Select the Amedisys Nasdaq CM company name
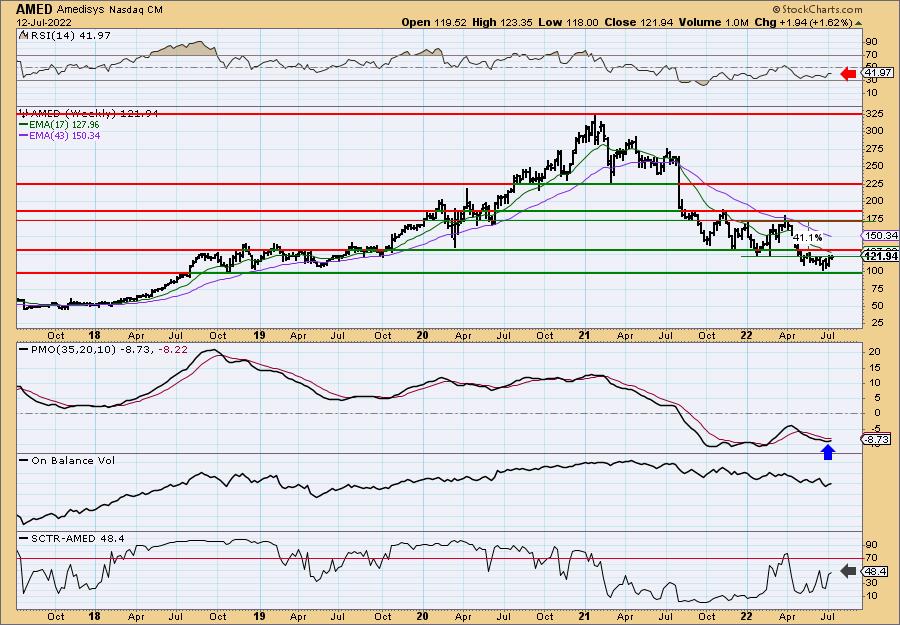The height and width of the screenshot is (625, 900). pos(110,10)
